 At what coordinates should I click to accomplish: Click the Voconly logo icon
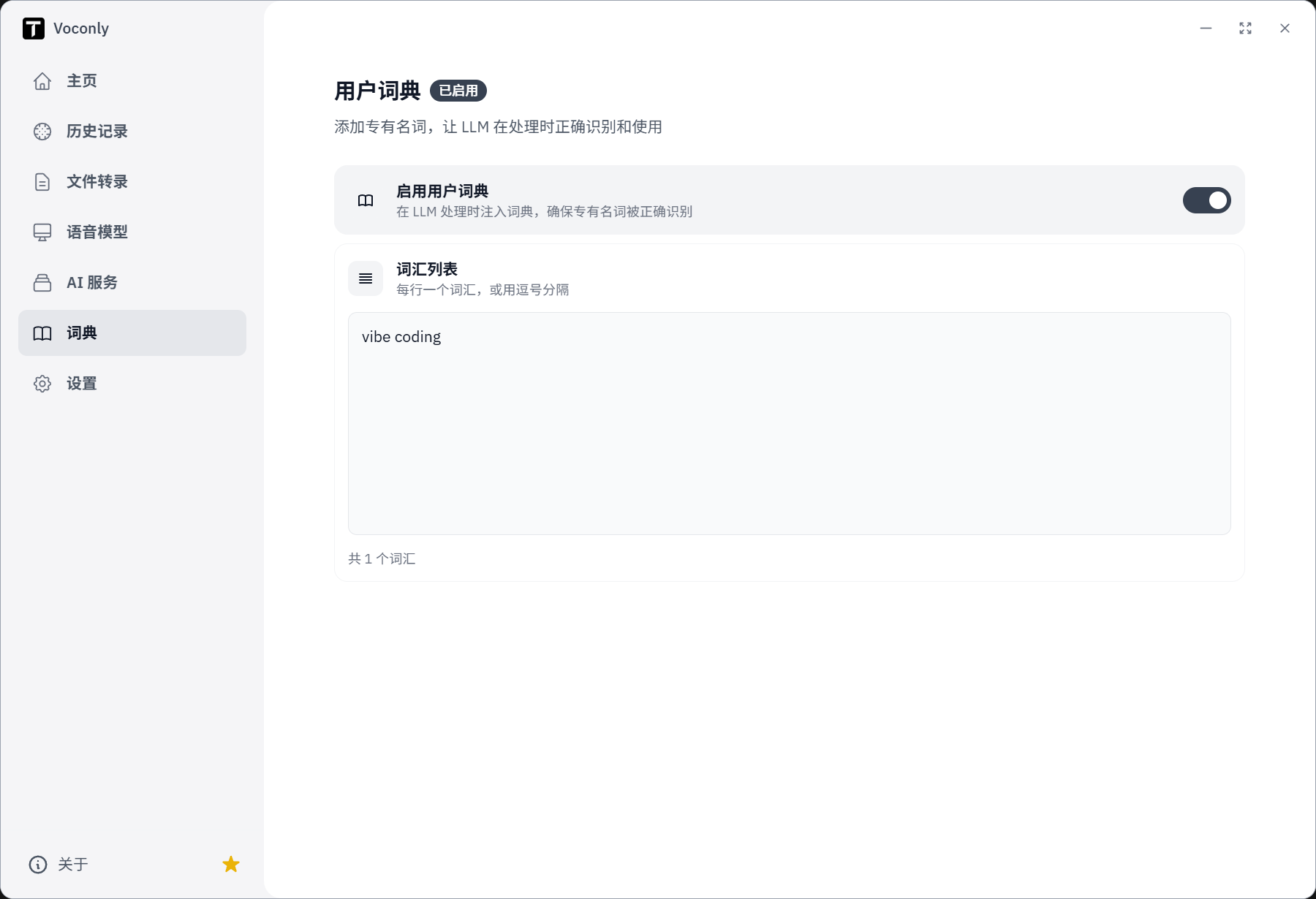tap(34, 29)
